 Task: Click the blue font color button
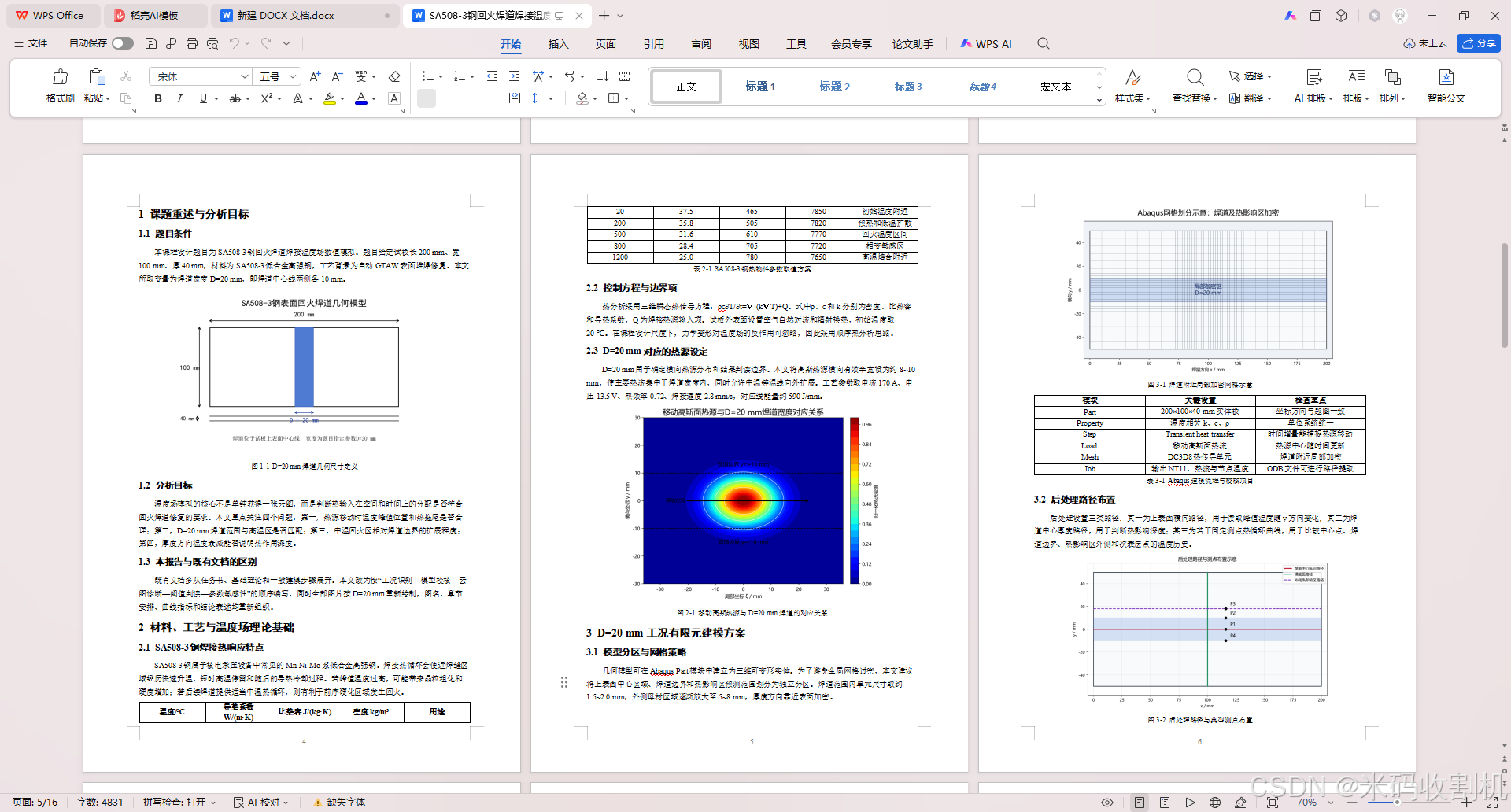(361, 98)
